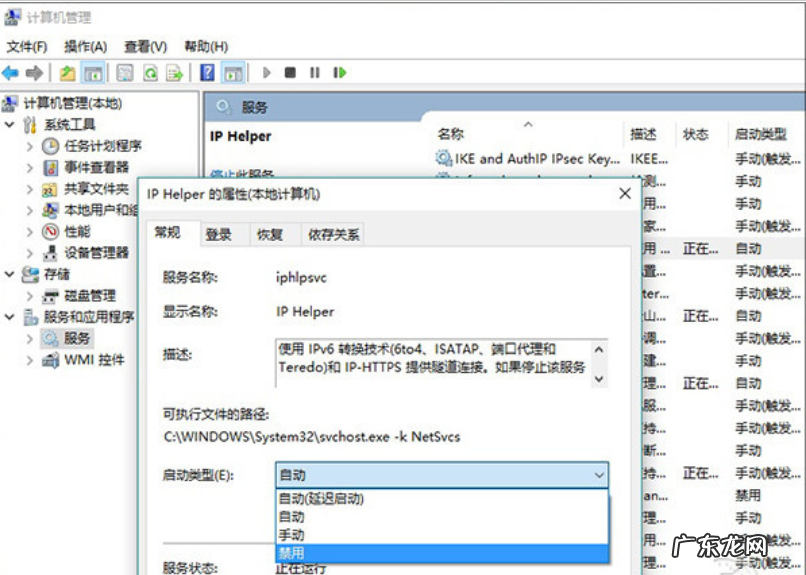Click the description box scroll up arrow
Screen dimensions: 806x575
(599, 350)
